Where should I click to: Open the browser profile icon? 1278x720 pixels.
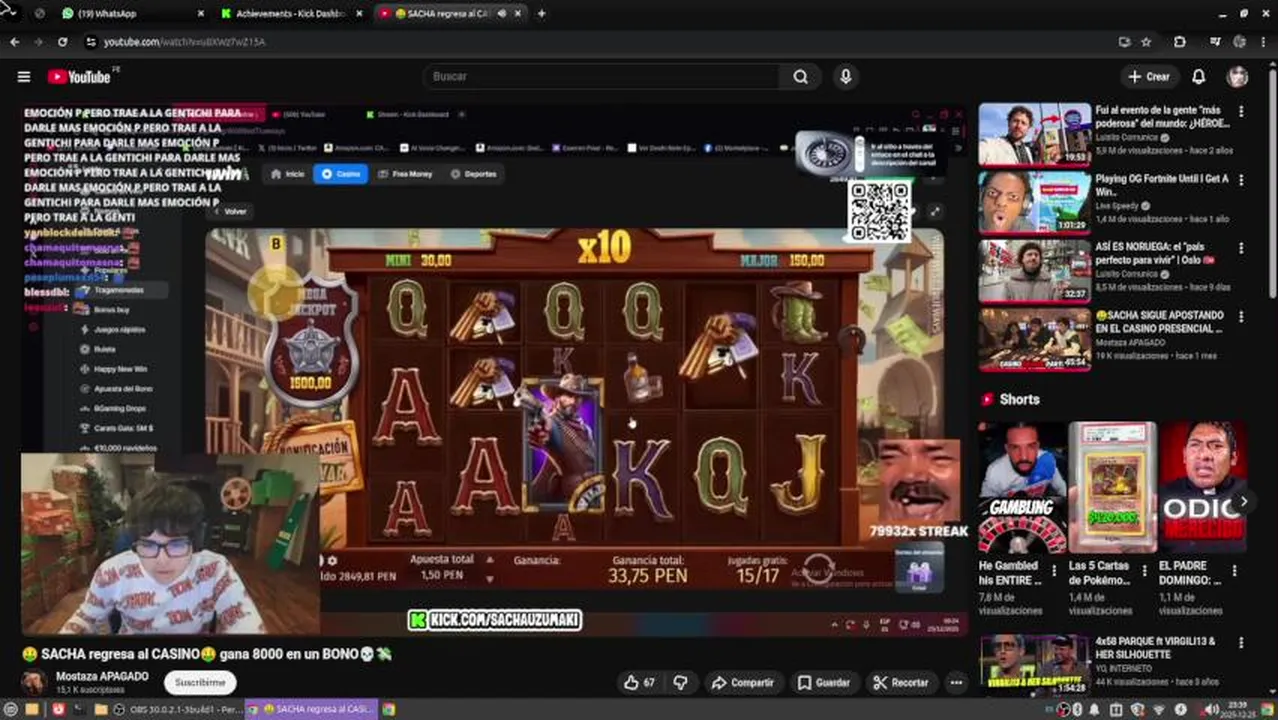(x=1240, y=42)
